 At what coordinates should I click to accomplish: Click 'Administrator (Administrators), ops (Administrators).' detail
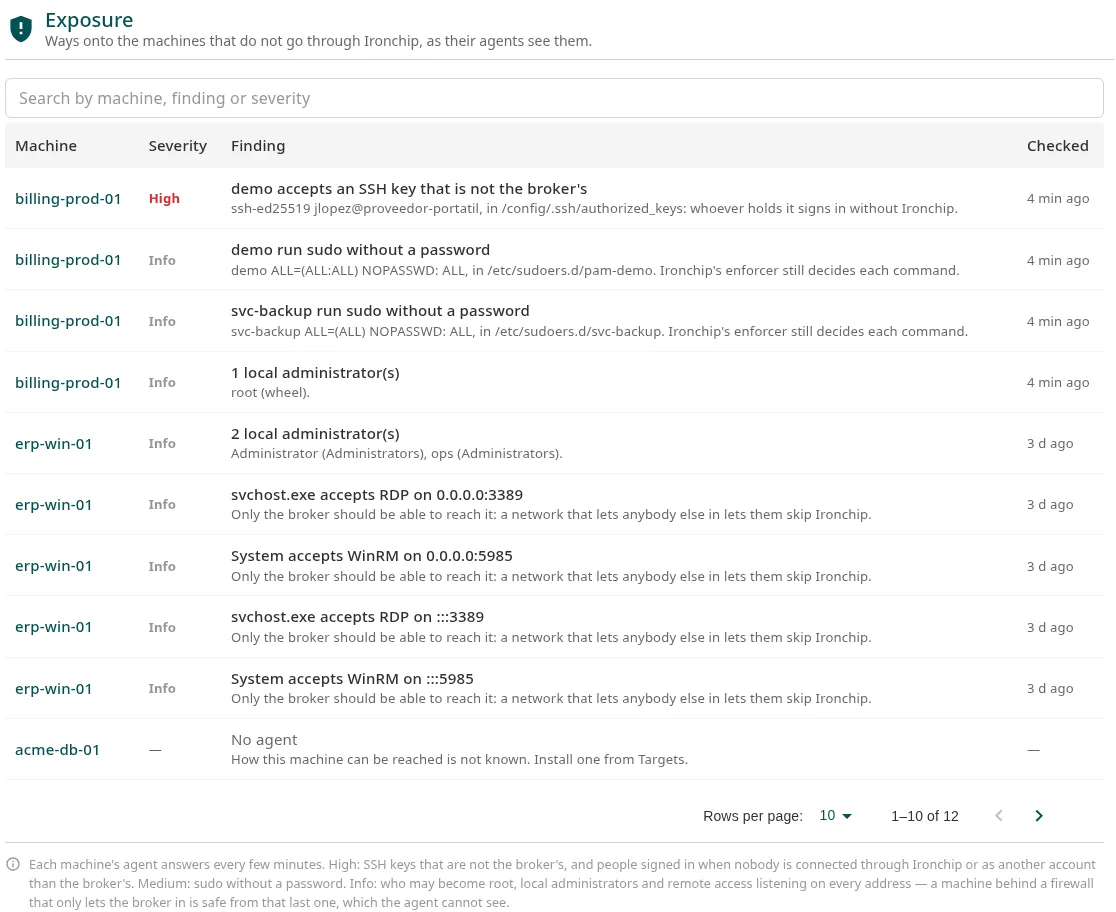396,454
